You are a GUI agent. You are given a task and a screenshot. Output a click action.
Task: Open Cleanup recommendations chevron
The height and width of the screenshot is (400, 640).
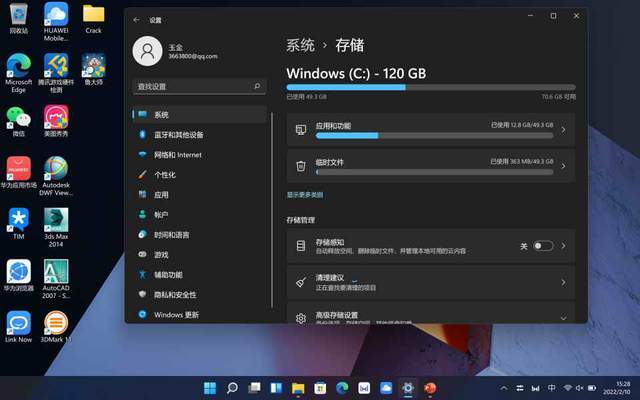tap(563, 282)
